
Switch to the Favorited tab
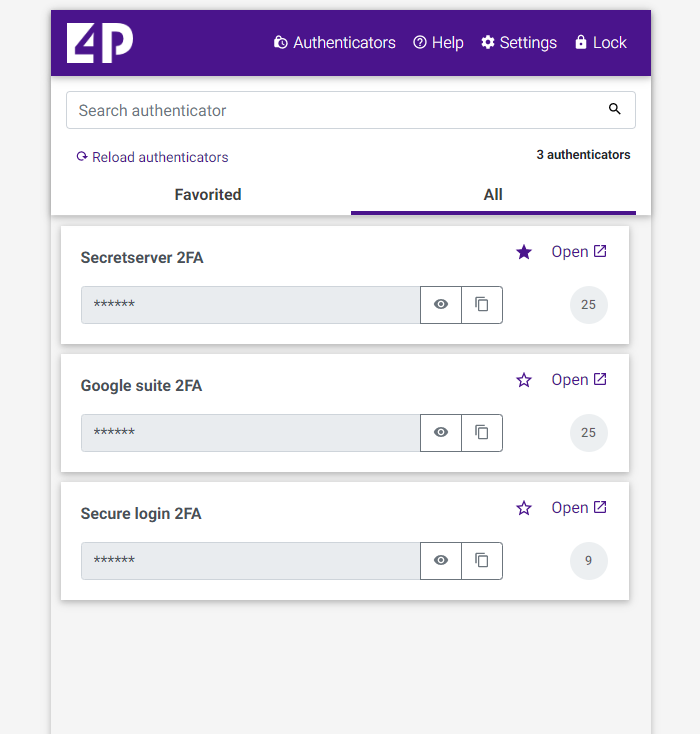(x=208, y=195)
